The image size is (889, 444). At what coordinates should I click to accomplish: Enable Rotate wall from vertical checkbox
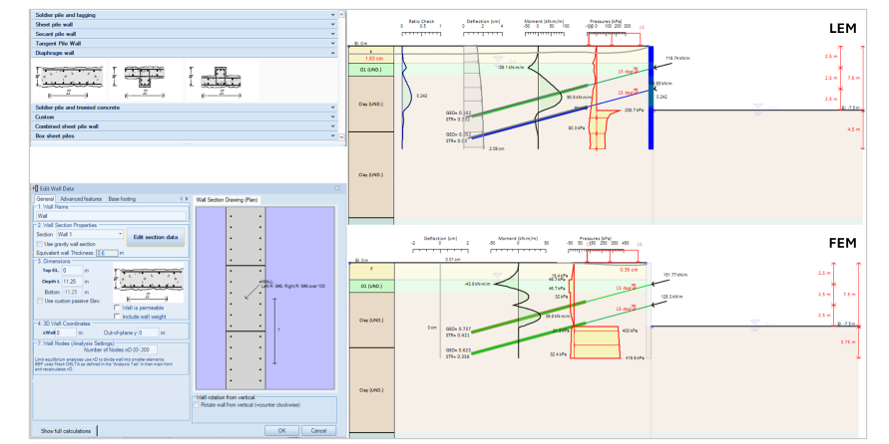coord(197,405)
